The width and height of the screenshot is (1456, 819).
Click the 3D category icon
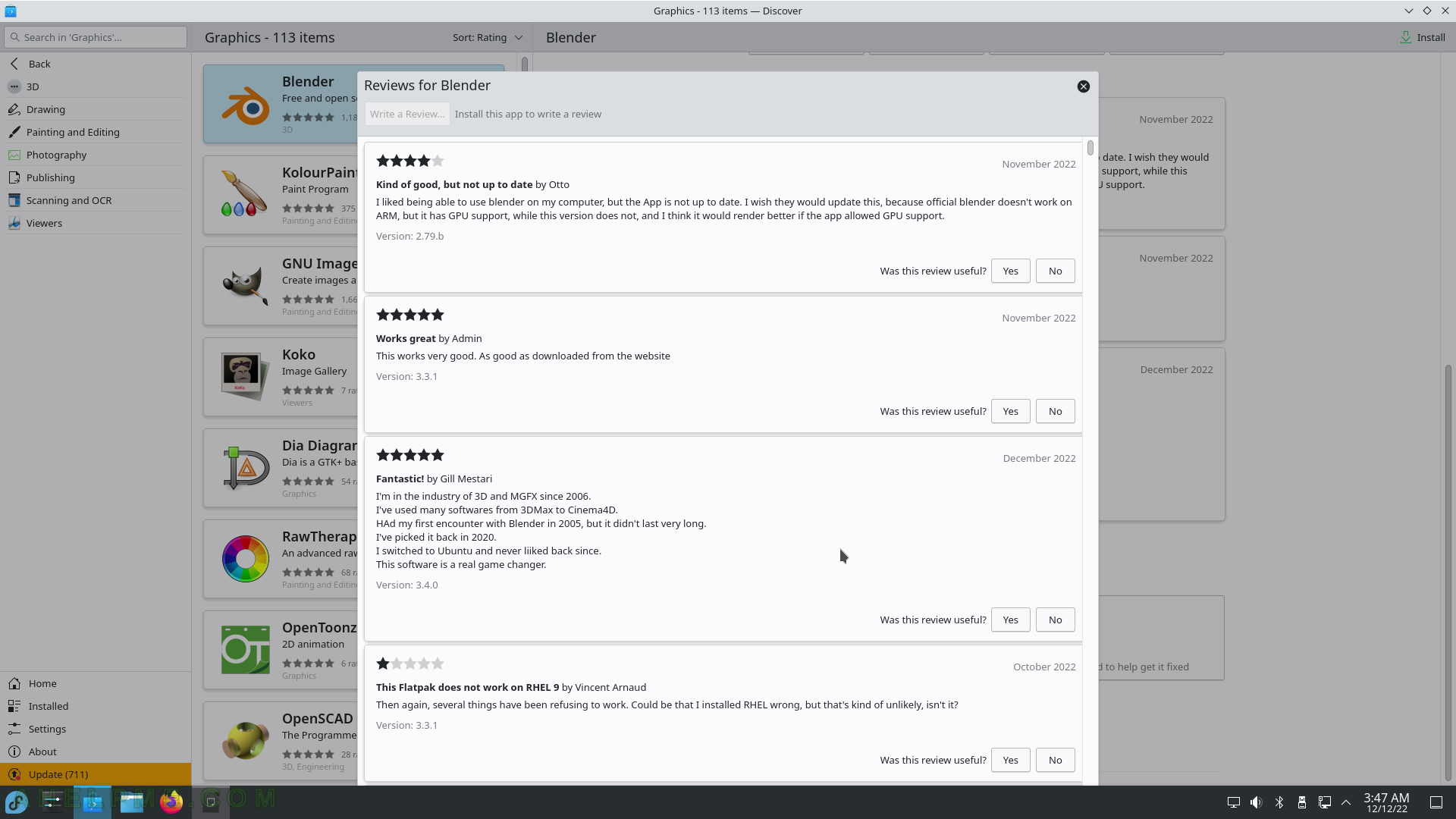(x=14, y=86)
